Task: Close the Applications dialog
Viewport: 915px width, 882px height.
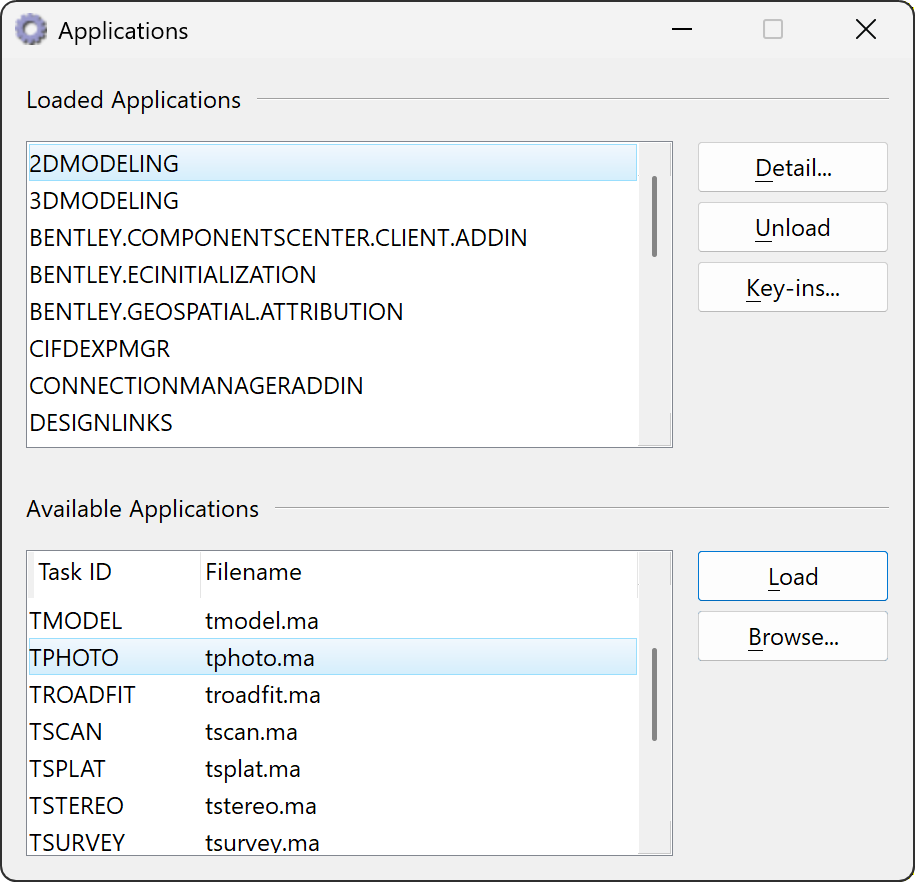Action: (866, 29)
